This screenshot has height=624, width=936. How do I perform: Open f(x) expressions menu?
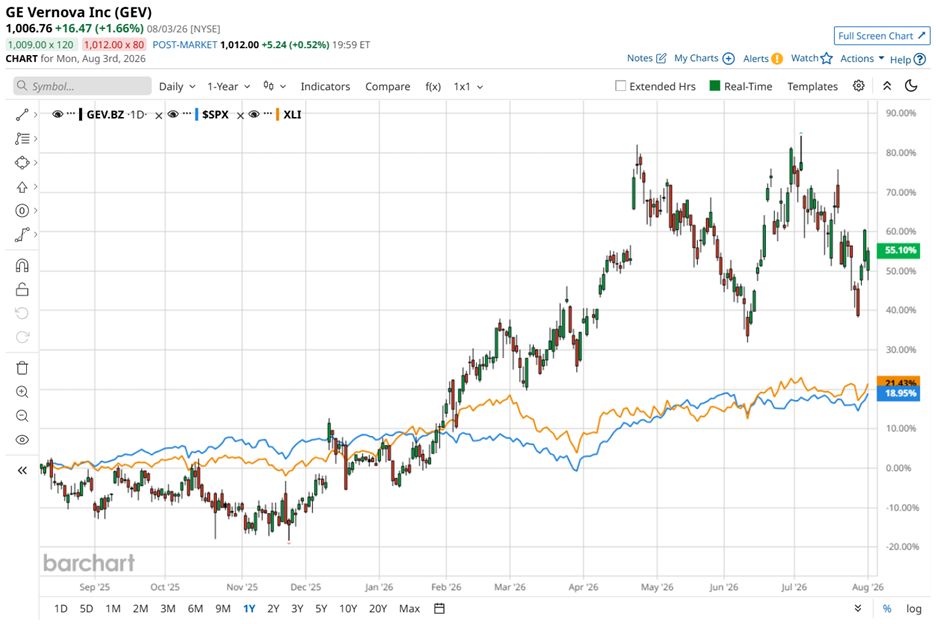tap(433, 87)
